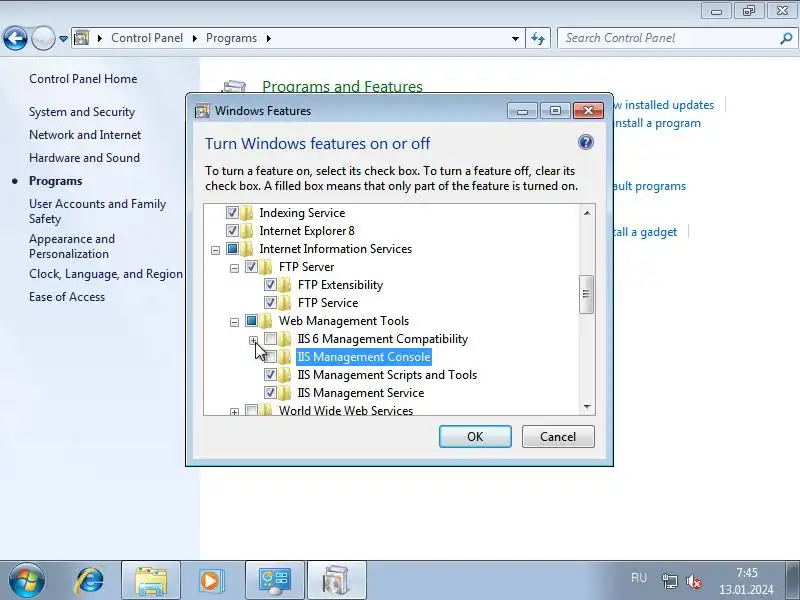Check the IIS 6 Management Compatibility checkbox

click(x=270, y=338)
